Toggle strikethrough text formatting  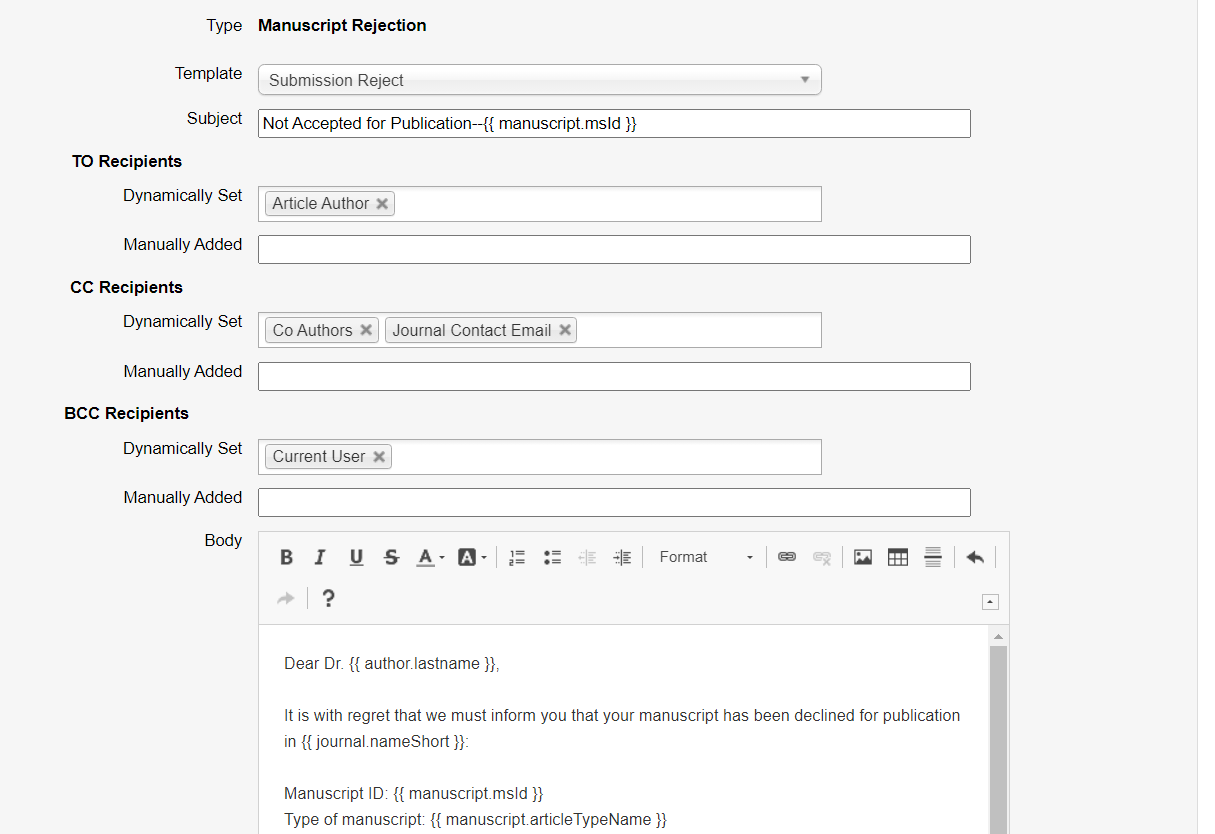click(x=391, y=558)
